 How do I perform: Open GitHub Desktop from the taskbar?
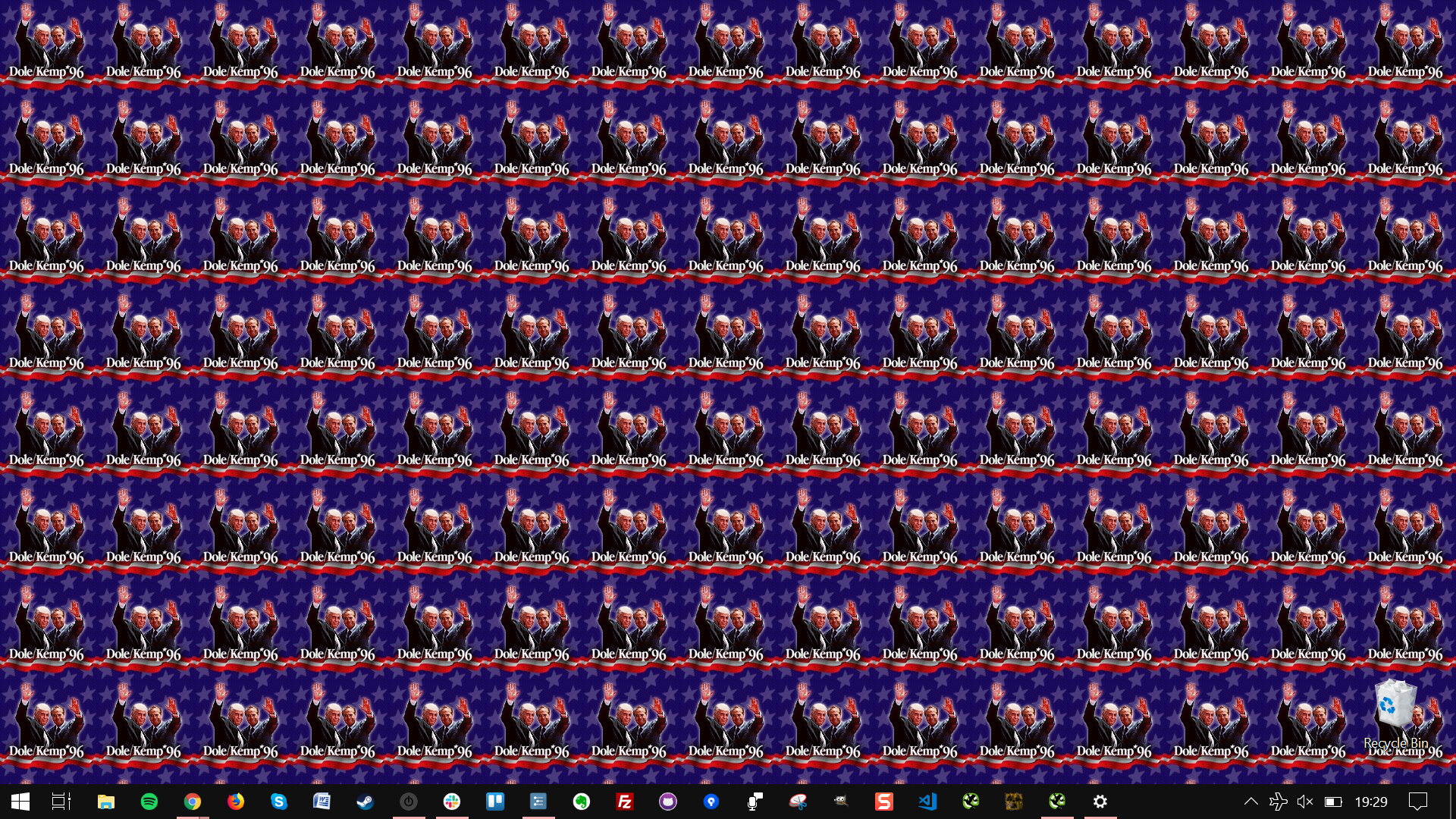point(668,802)
